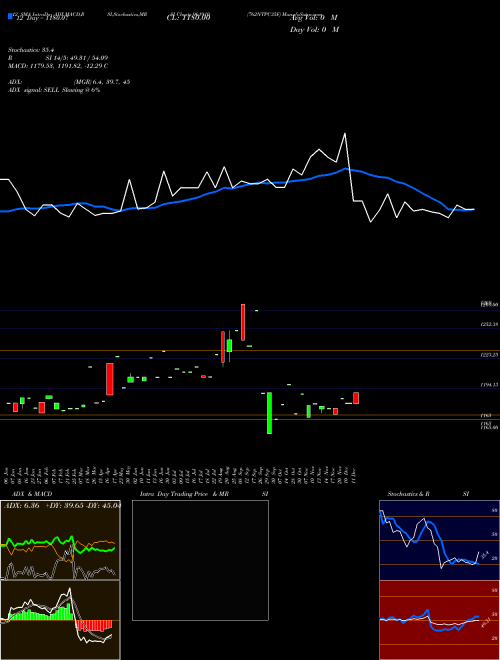Select the 'CL: 1180.00' closing price text

tap(188, 17)
